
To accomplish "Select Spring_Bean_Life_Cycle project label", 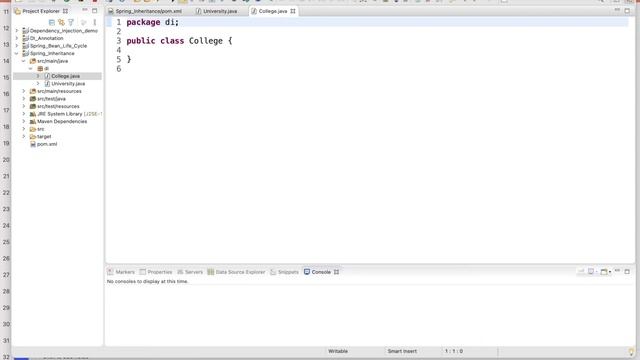I will pyautogui.click(x=58, y=46).
